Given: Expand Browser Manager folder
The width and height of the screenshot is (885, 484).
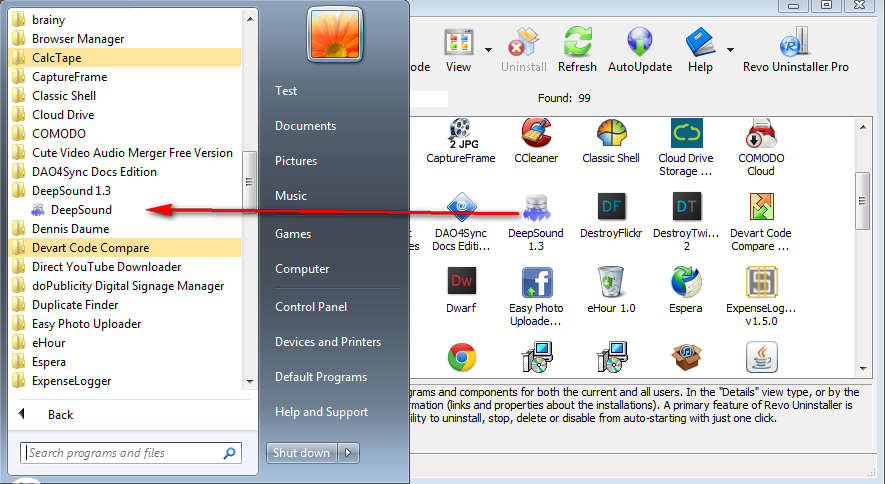Looking at the screenshot, I should coord(78,39).
